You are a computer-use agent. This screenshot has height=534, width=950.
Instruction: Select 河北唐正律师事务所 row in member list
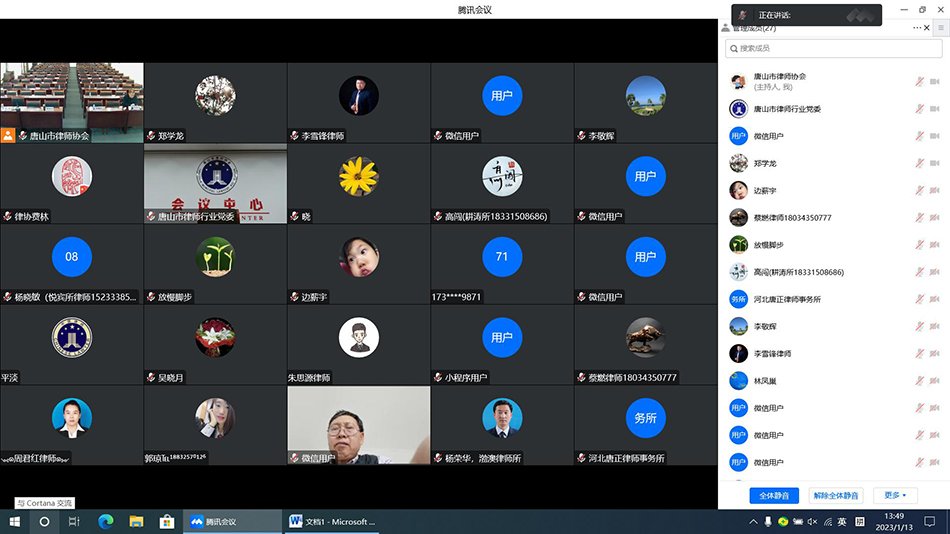click(x=834, y=299)
